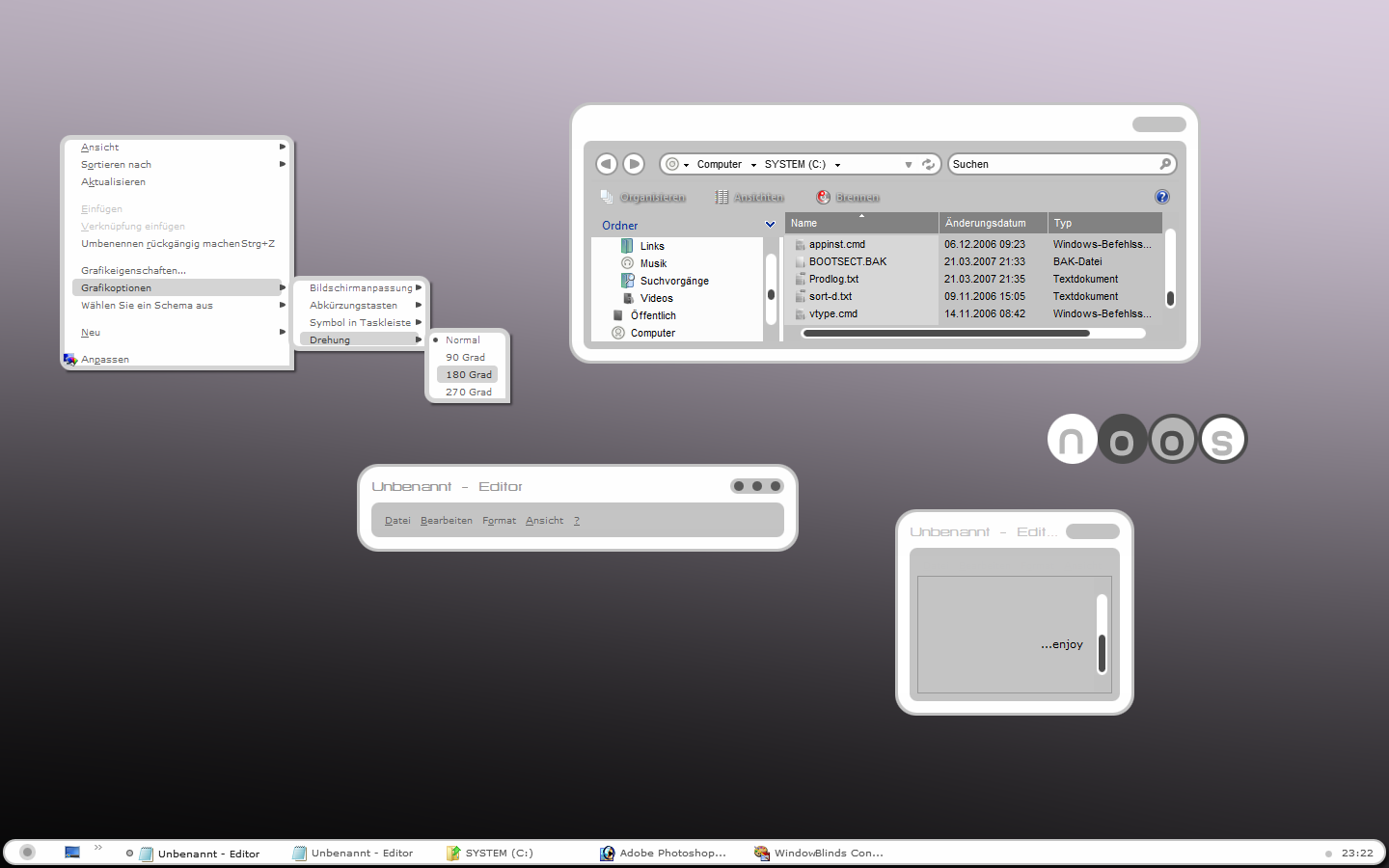Refresh the SYSTEM (C:) folder view
This screenshot has height=868, width=1389.
click(928, 164)
